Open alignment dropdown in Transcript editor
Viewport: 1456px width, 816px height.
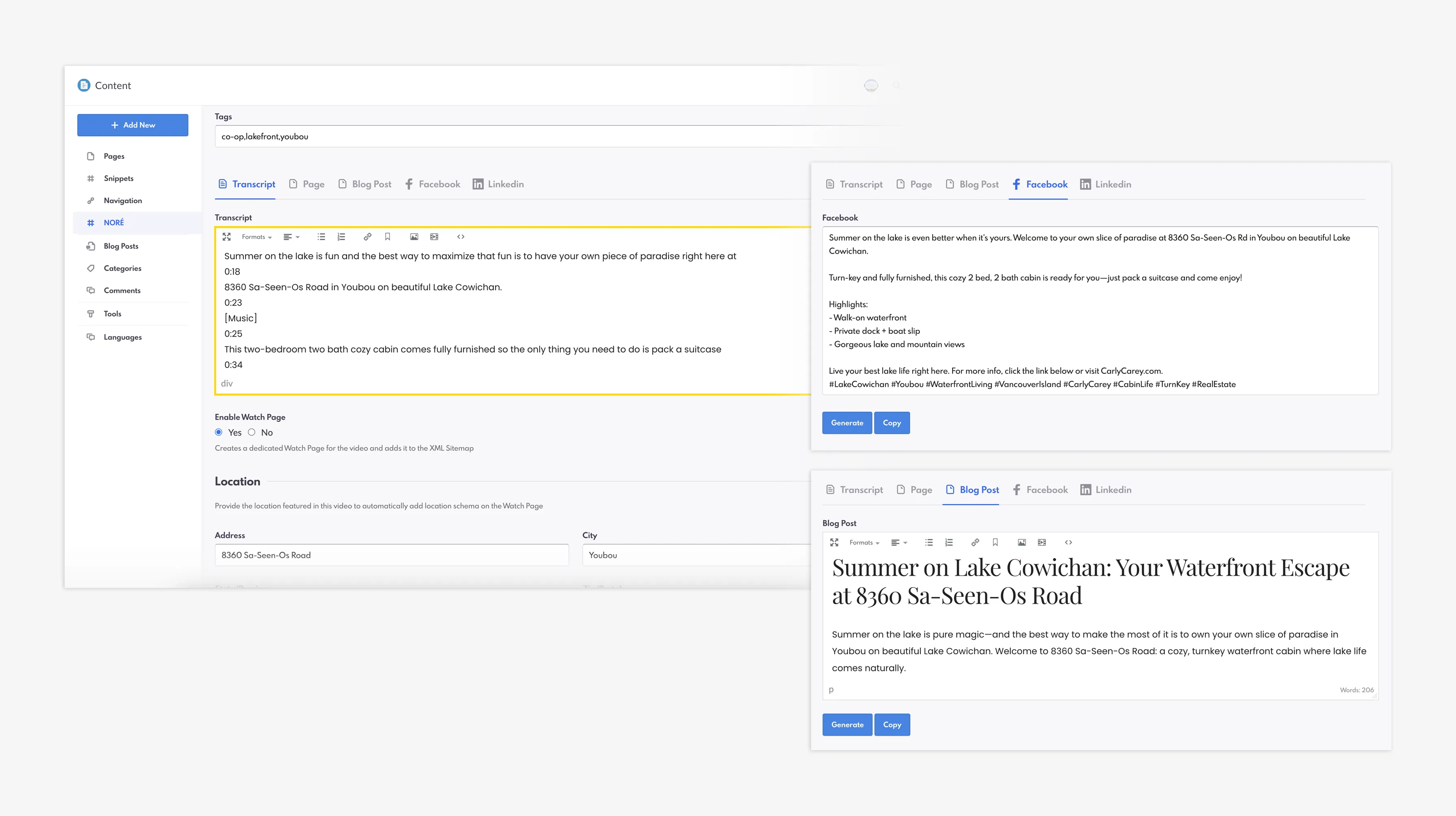[x=291, y=237]
